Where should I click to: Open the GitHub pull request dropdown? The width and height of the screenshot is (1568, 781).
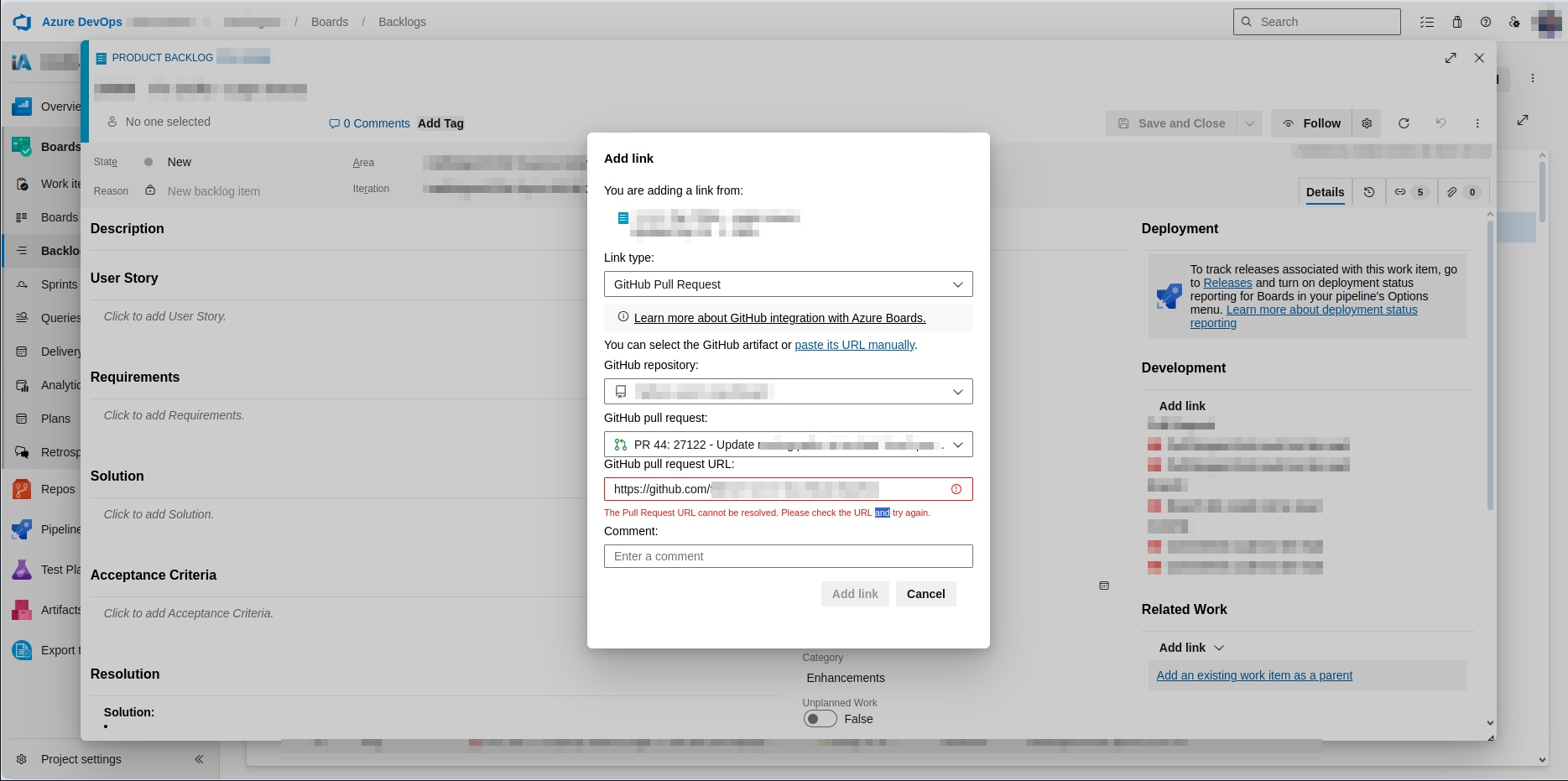pyautogui.click(x=789, y=445)
